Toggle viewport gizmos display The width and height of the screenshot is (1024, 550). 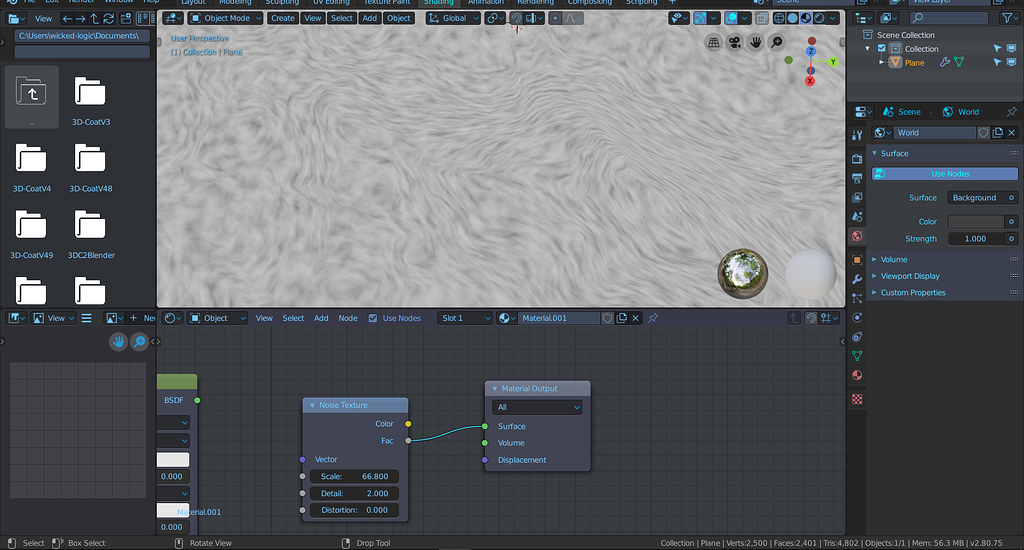[x=700, y=18]
